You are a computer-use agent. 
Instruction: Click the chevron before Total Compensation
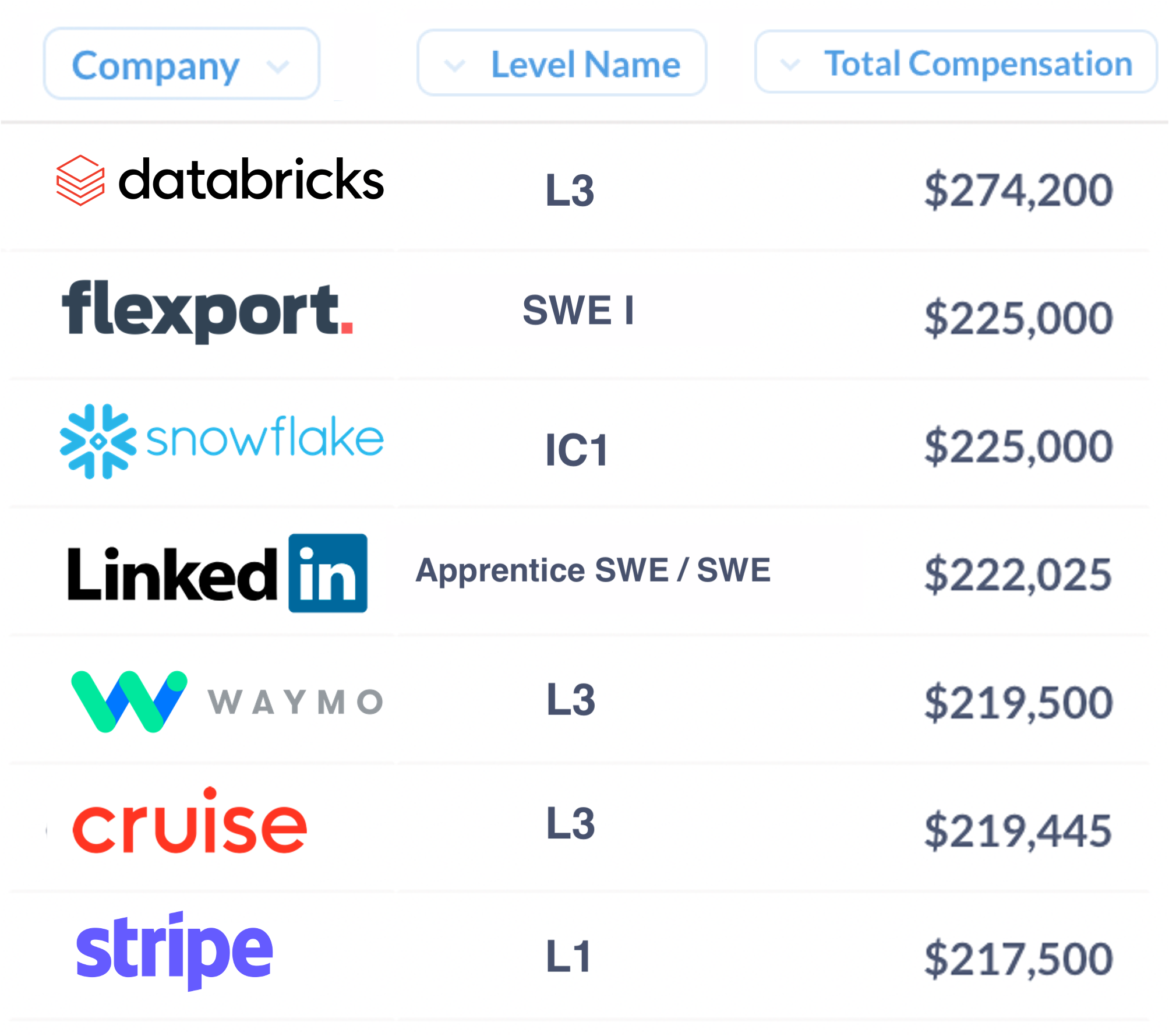[x=790, y=64]
